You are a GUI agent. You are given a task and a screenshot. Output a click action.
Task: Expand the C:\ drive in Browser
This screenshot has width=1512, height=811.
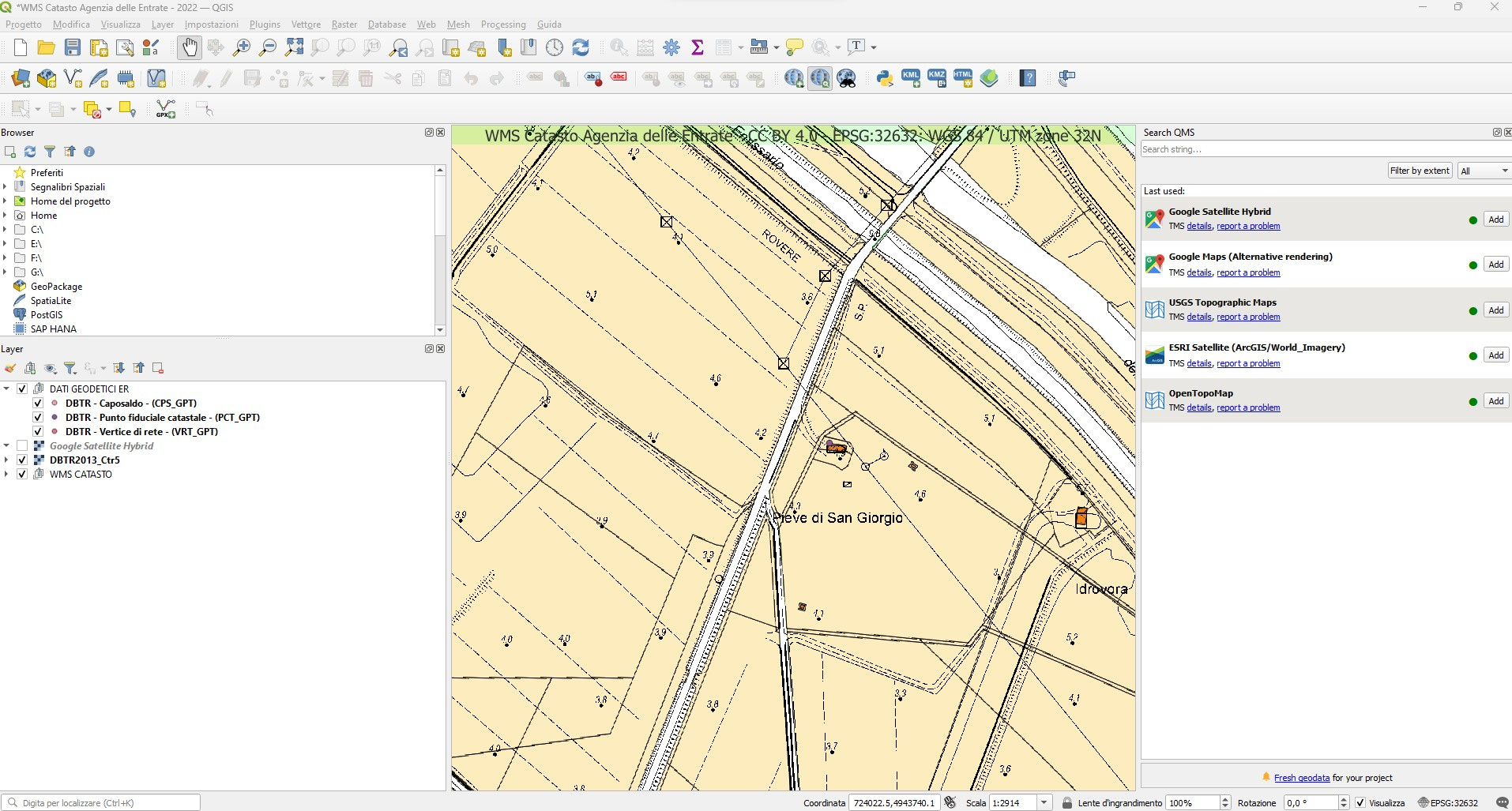[5, 229]
